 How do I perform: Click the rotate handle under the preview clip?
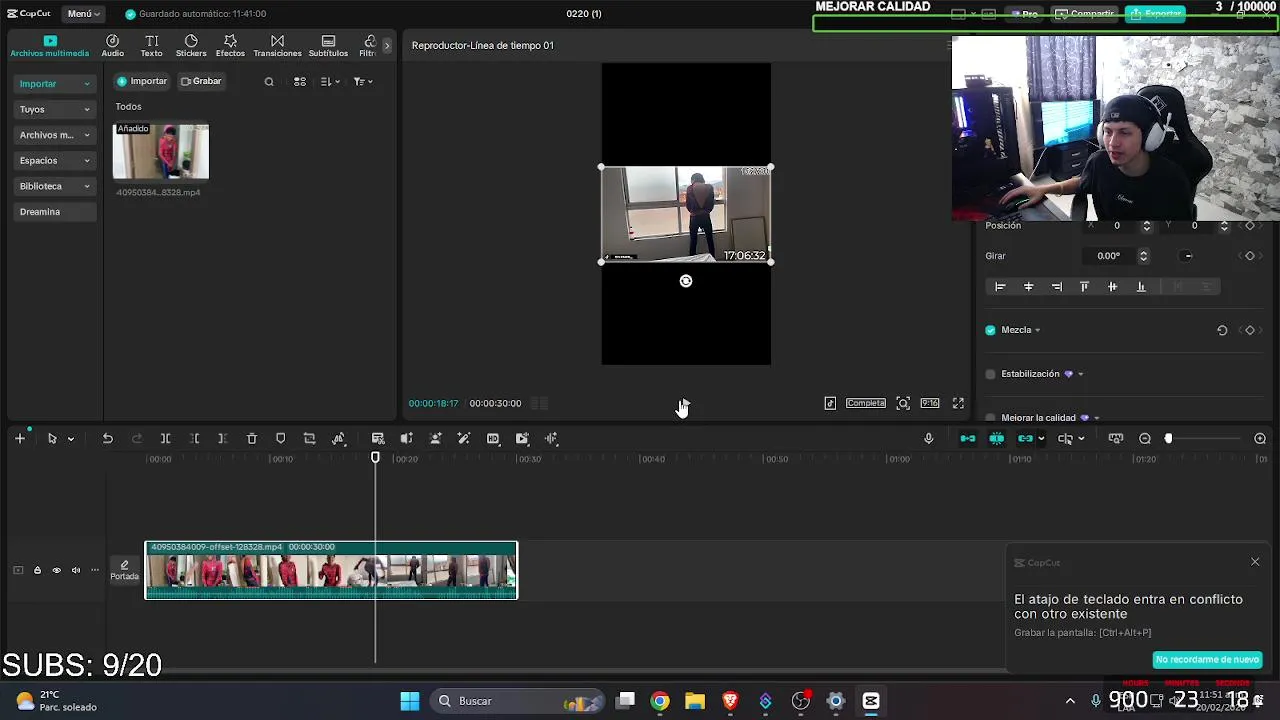pyautogui.click(x=686, y=281)
